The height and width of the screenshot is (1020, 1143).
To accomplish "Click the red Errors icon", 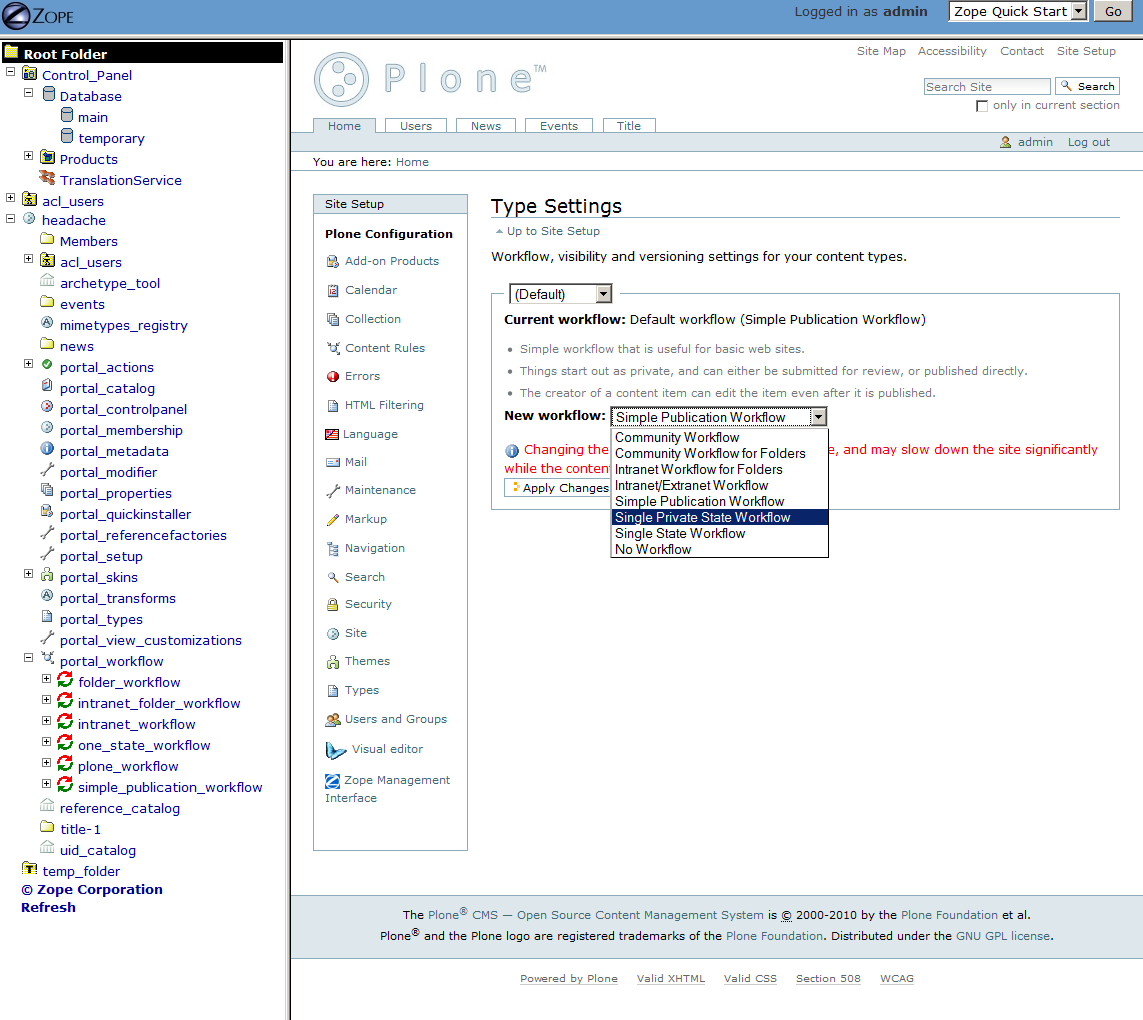I will pos(332,376).
